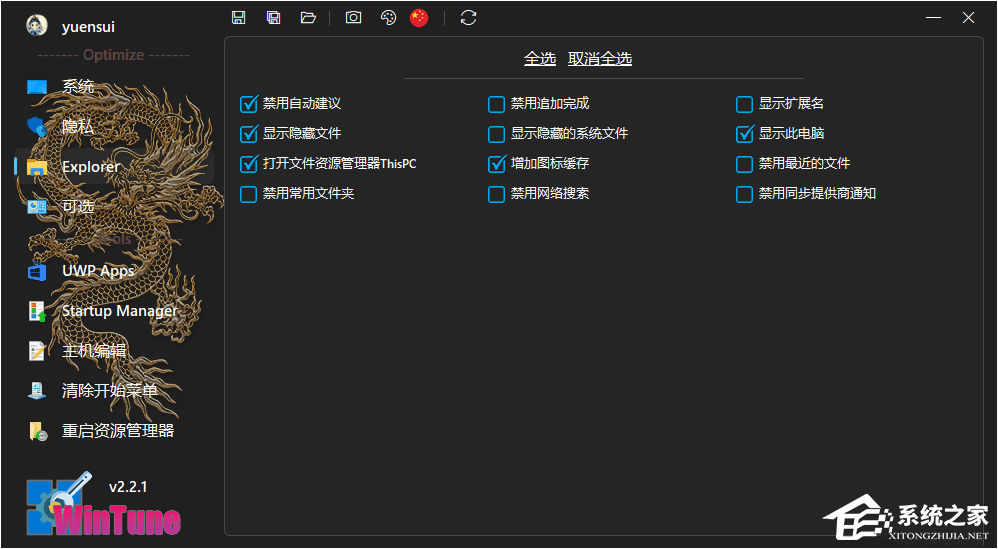Click the v2.2.1 version text
This screenshot has height=549, width=998.
point(128,487)
